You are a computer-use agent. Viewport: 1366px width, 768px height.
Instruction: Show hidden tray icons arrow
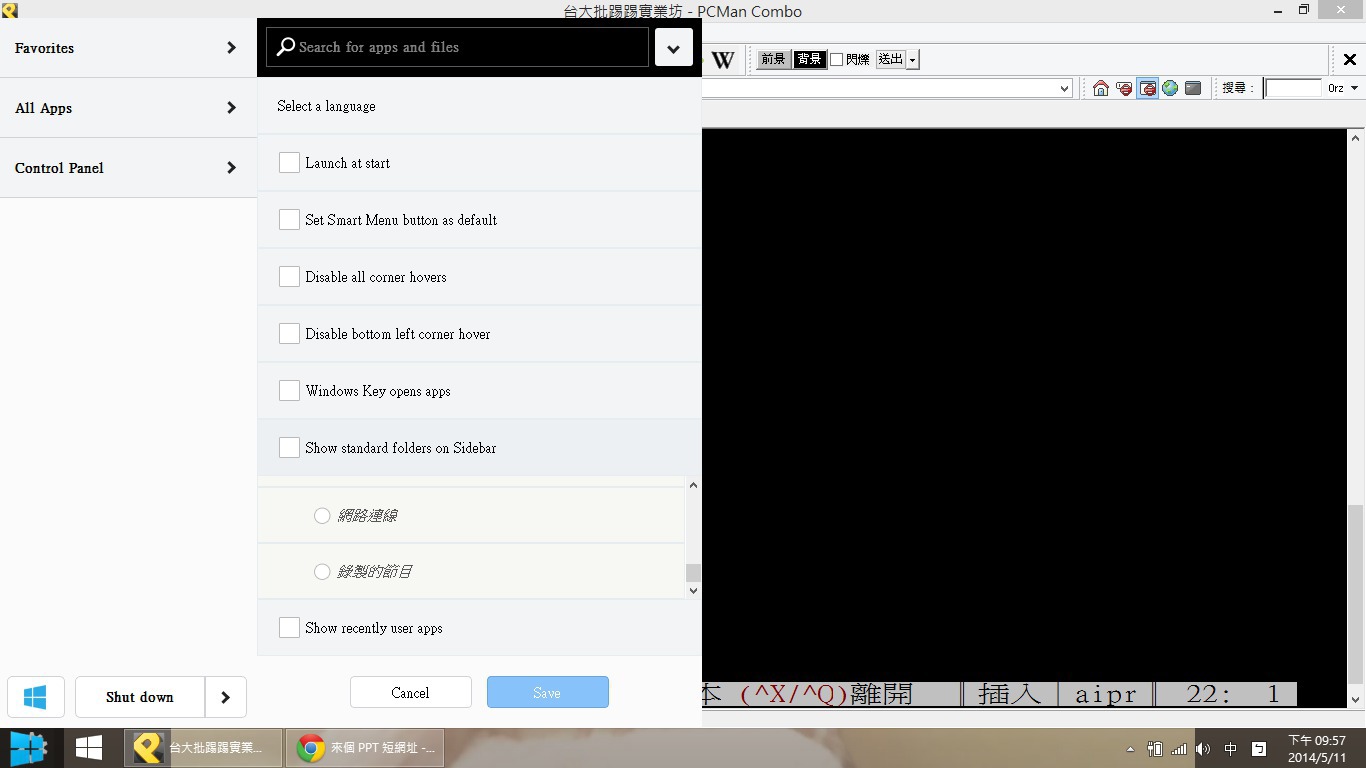(1130, 749)
